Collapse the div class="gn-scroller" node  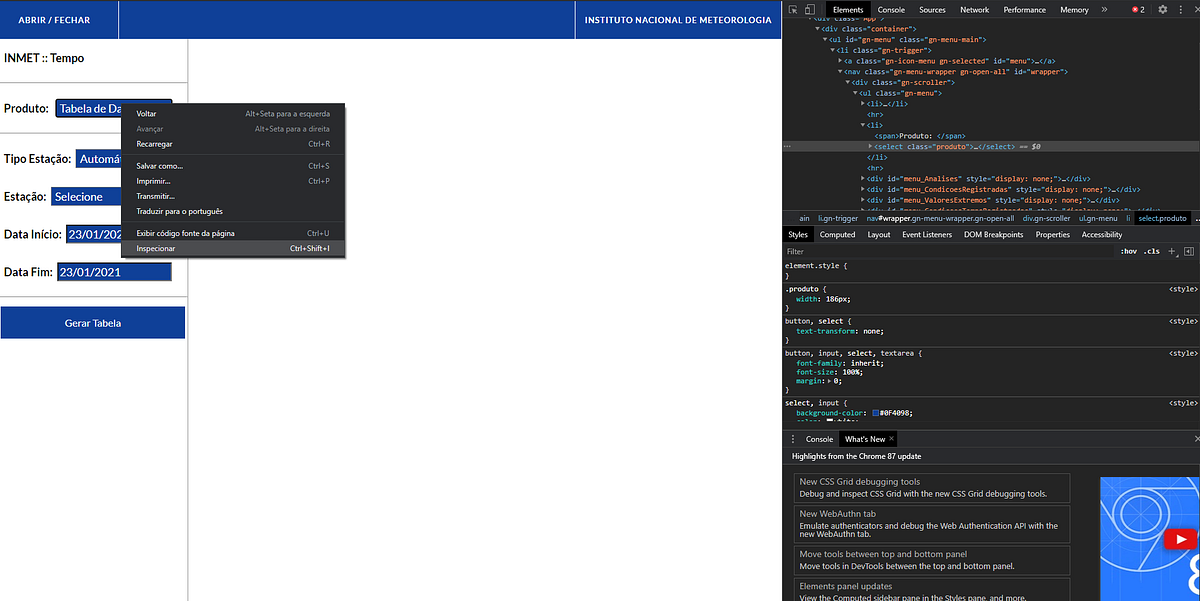pos(848,82)
